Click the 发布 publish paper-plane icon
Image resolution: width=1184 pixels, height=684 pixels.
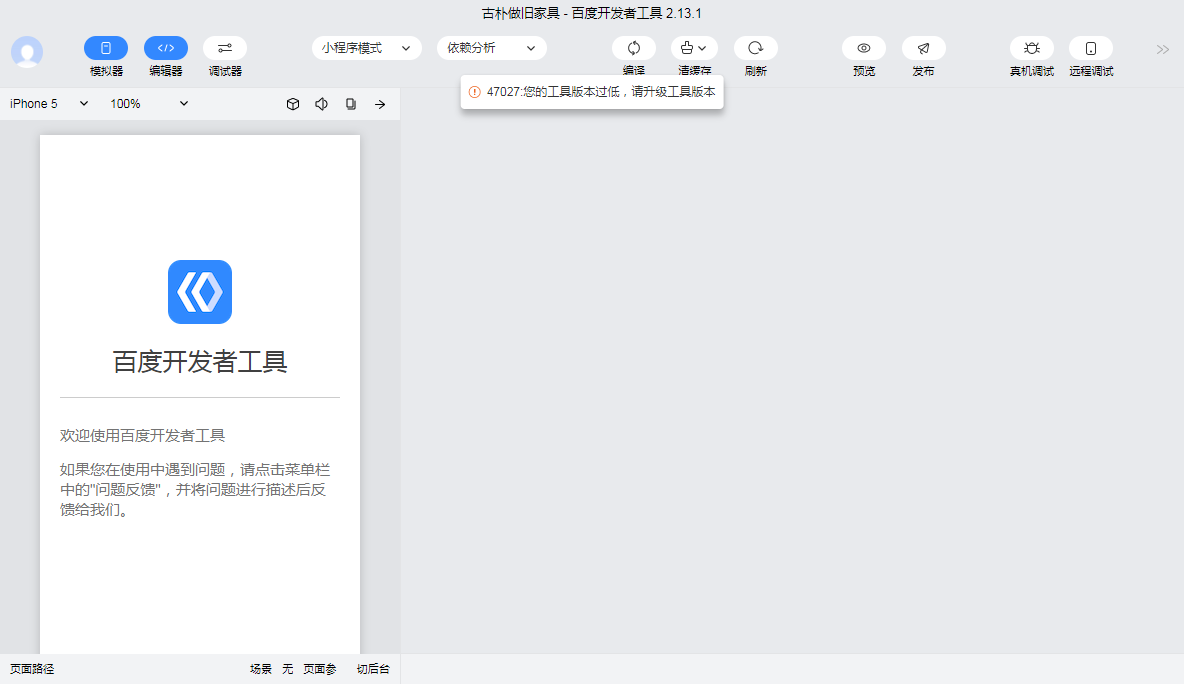(x=923, y=48)
